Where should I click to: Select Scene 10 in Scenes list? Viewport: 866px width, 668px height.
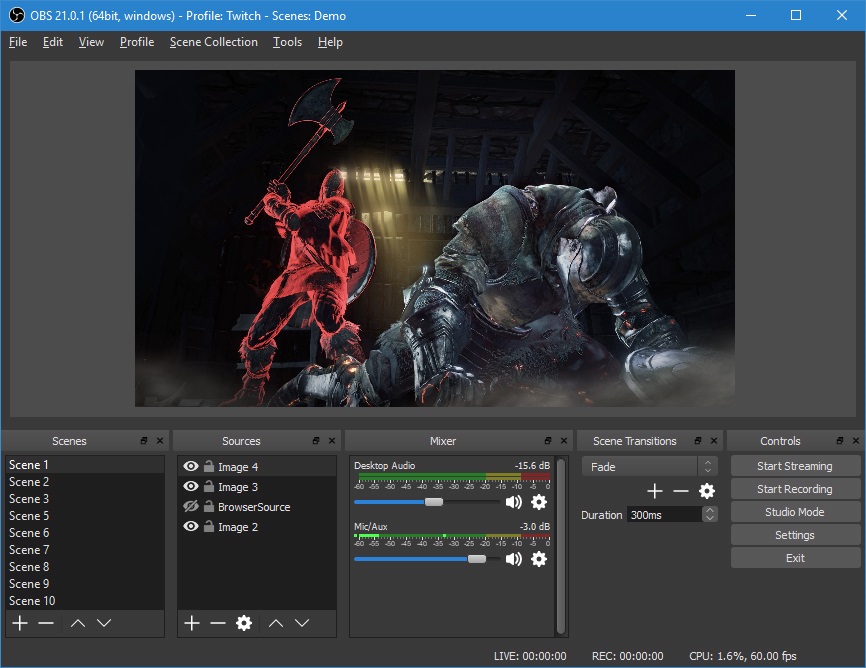85,601
